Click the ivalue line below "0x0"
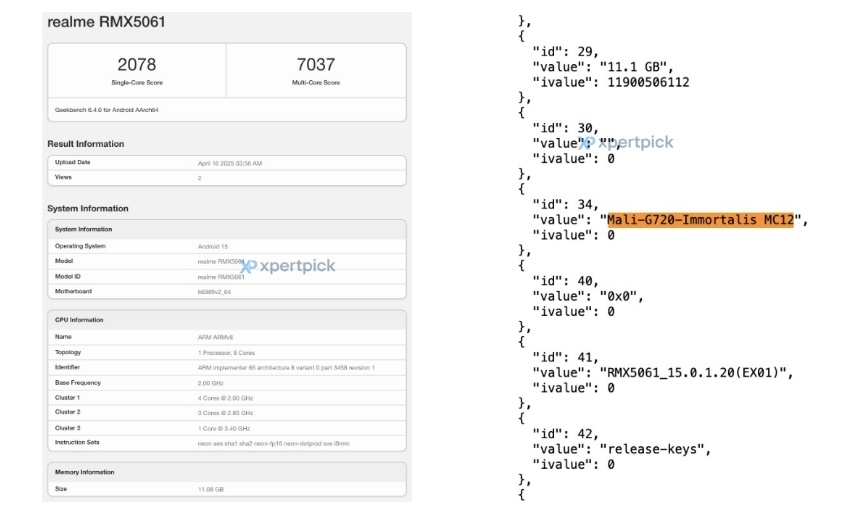The width and height of the screenshot is (867, 507). tap(573, 312)
